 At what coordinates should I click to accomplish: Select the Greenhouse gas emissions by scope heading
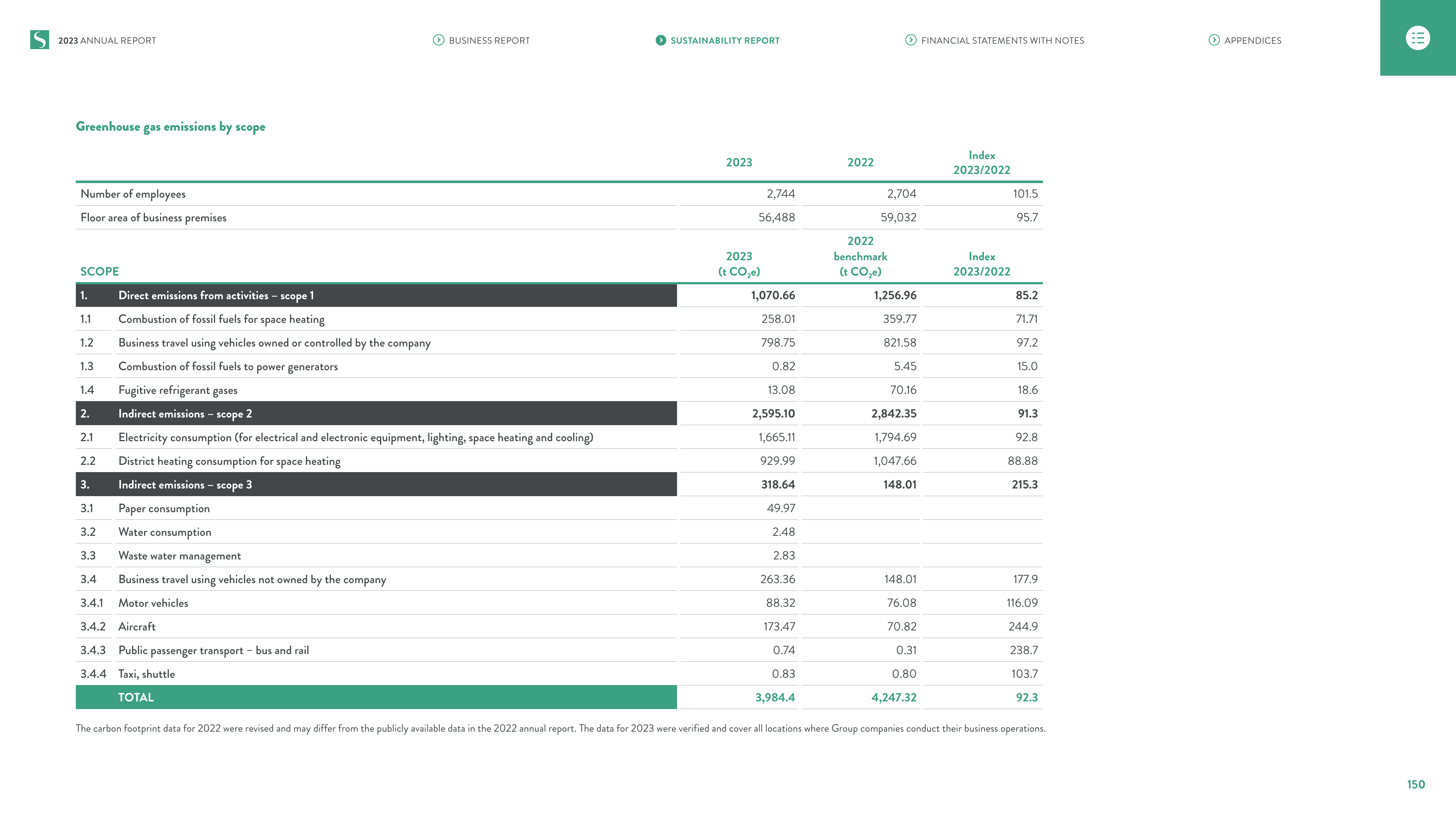170,127
